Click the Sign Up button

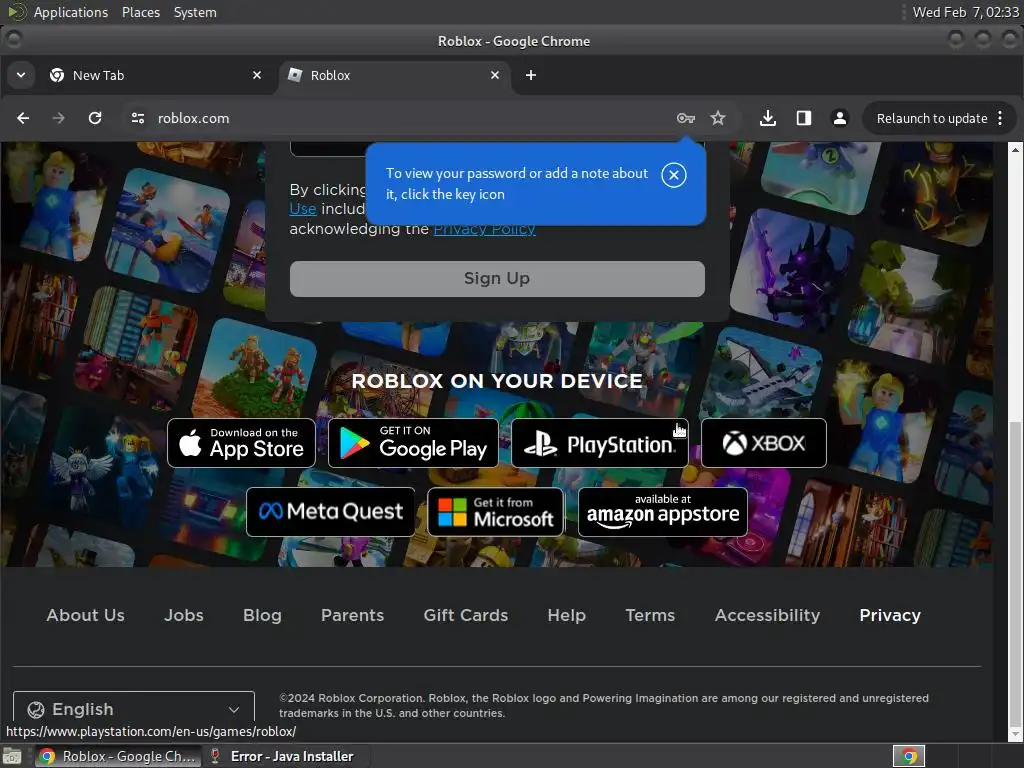point(497,279)
